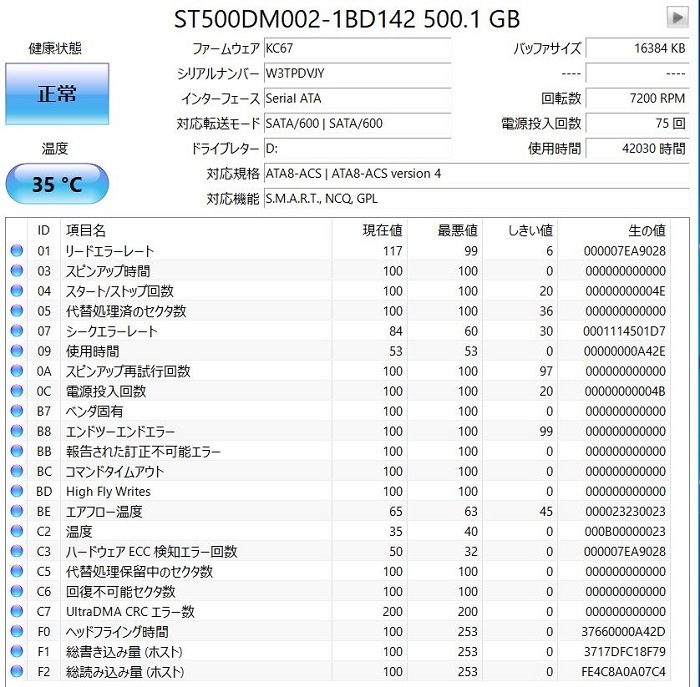Click raw value 00023230023
The height and width of the screenshot is (687, 700).
click(x=625, y=512)
